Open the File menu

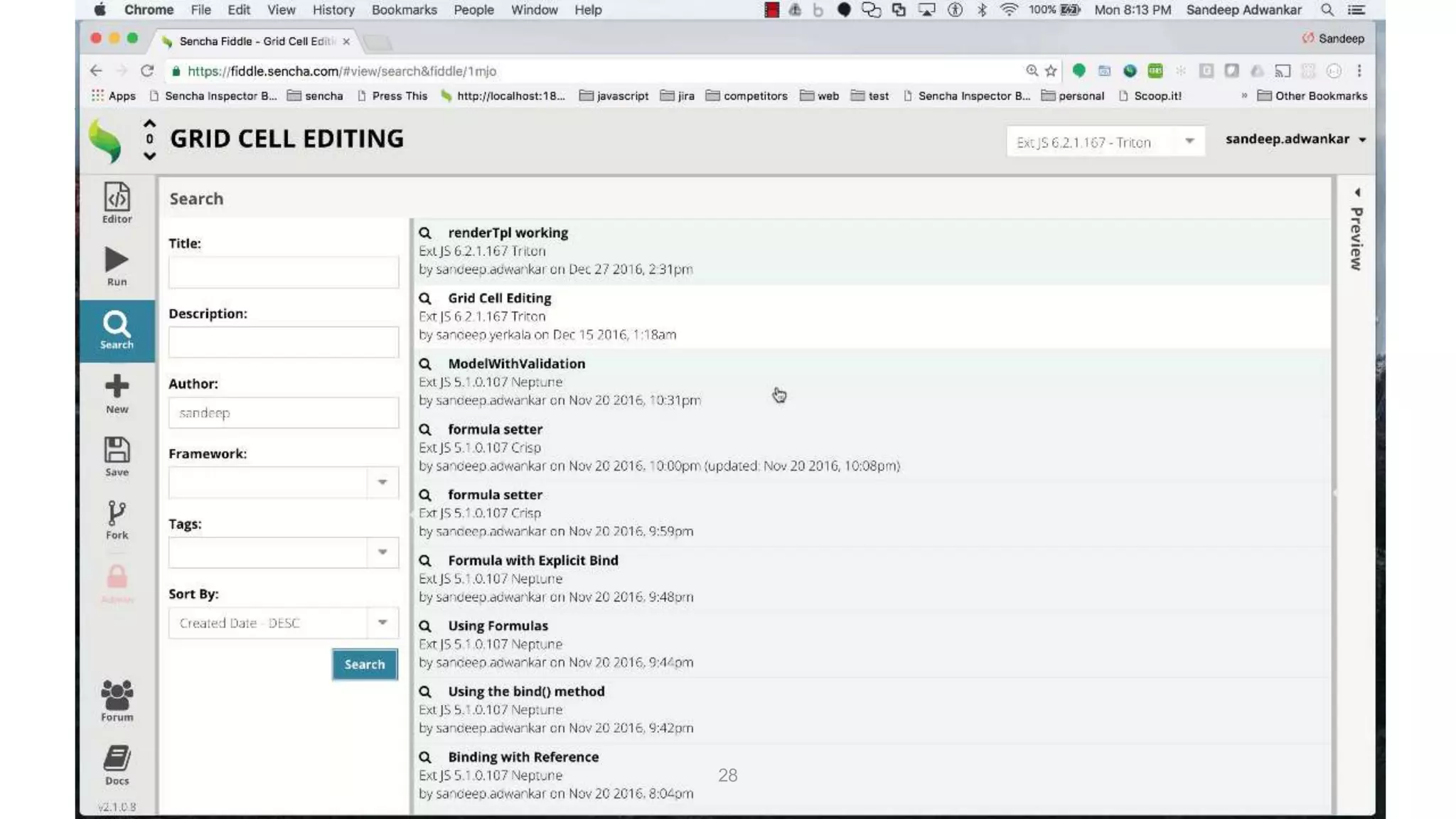200,10
